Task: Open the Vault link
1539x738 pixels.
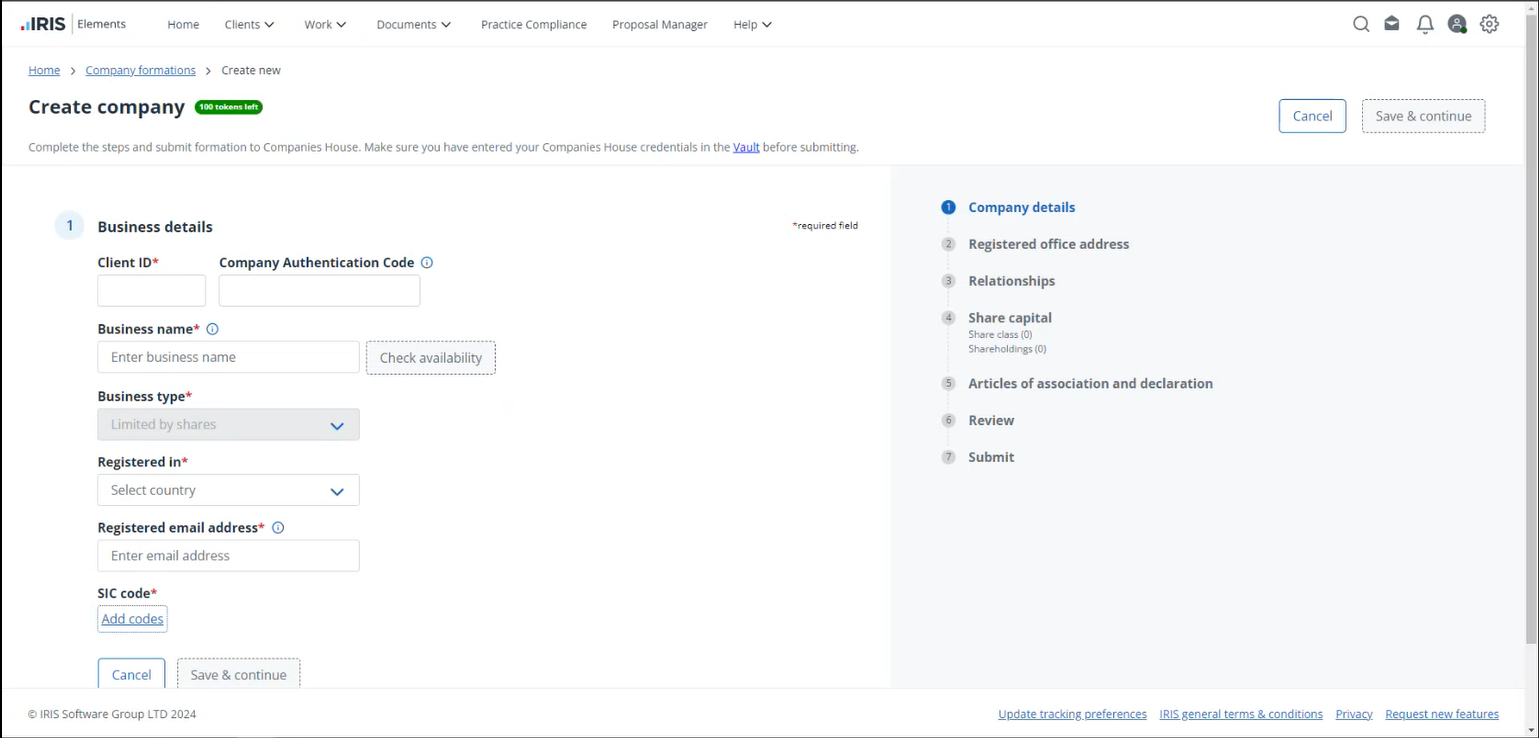Action: coord(746,147)
